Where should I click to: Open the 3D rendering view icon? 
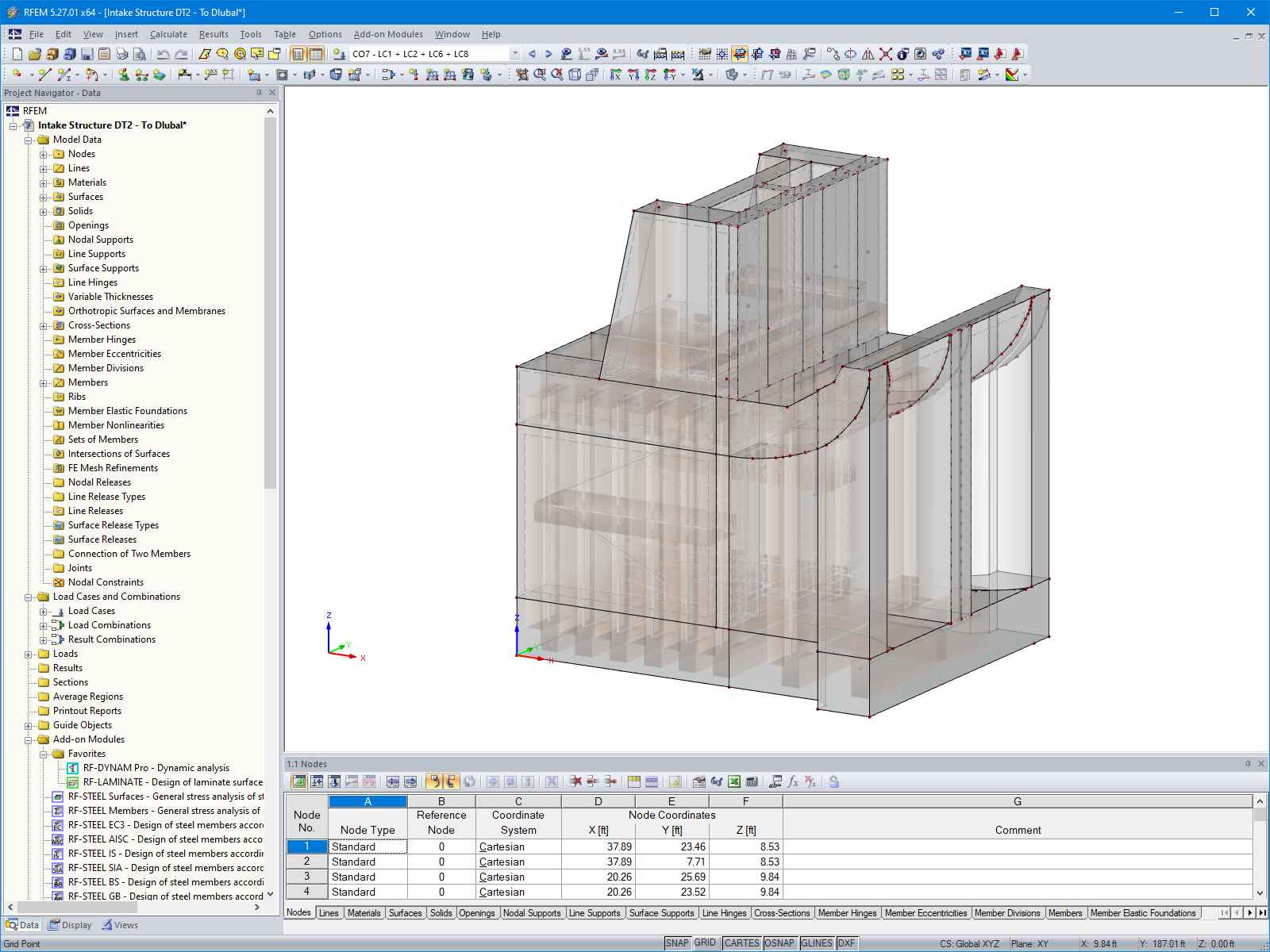click(x=575, y=75)
